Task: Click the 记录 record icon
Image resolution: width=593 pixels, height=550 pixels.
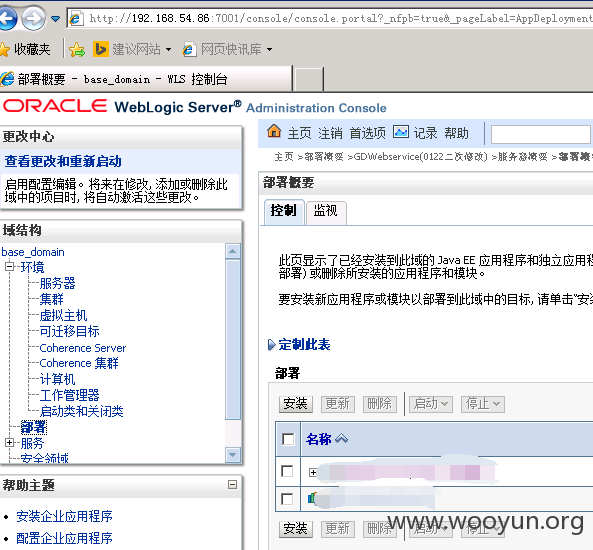Action: pyautogui.click(x=401, y=132)
